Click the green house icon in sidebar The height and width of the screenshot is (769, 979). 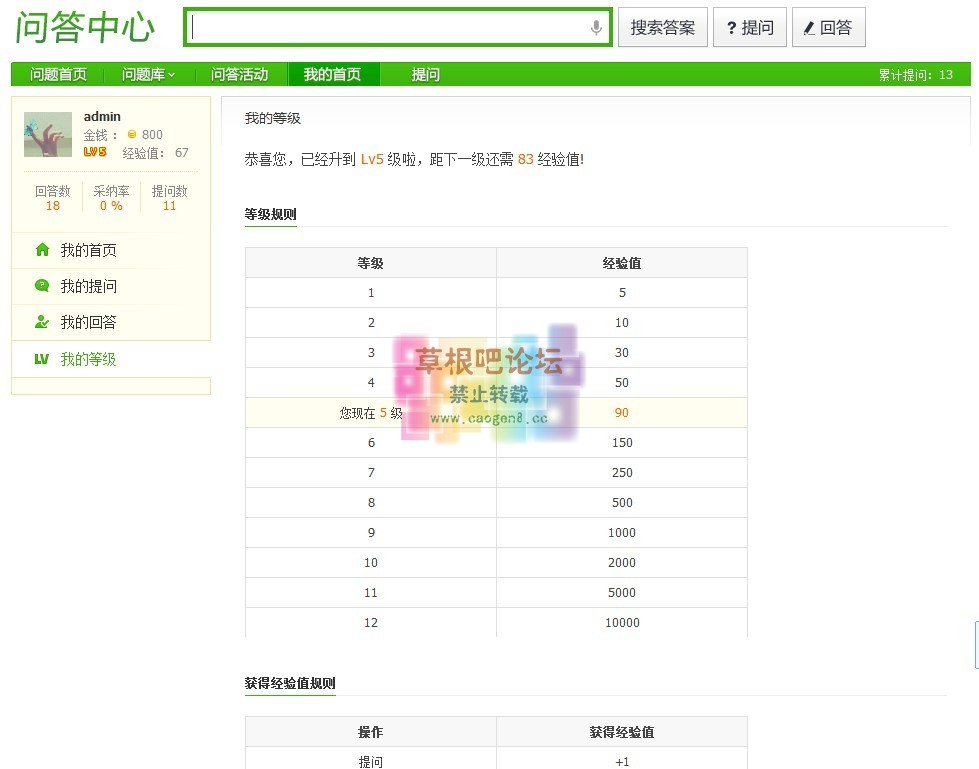[42, 250]
